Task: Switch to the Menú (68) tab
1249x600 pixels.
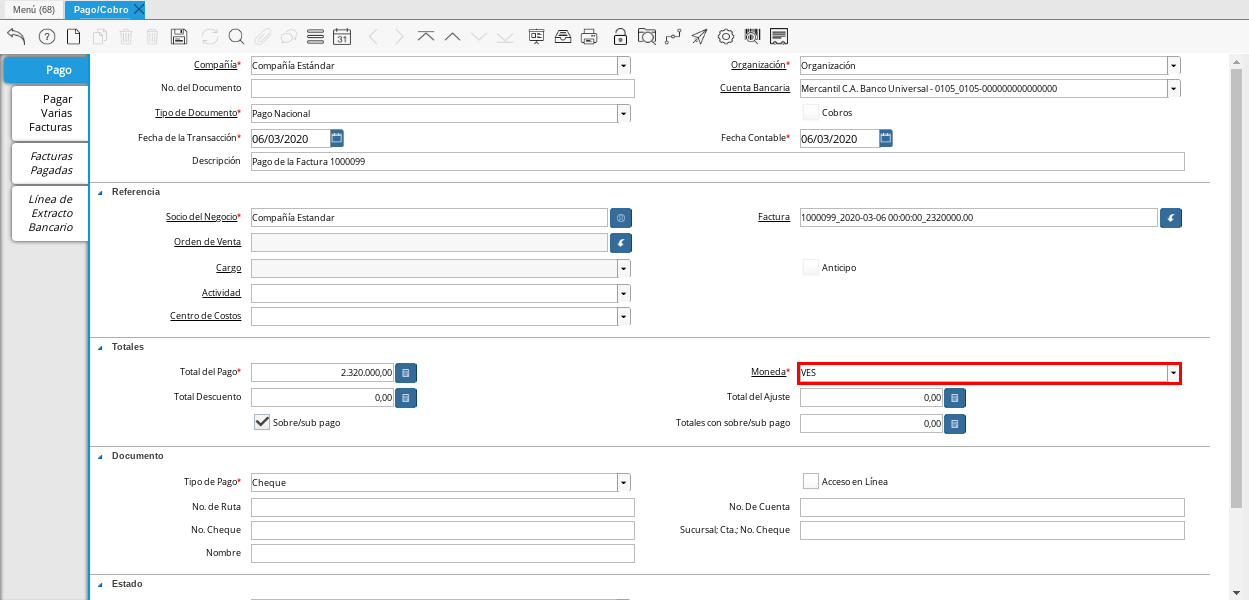Action: click(33, 9)
